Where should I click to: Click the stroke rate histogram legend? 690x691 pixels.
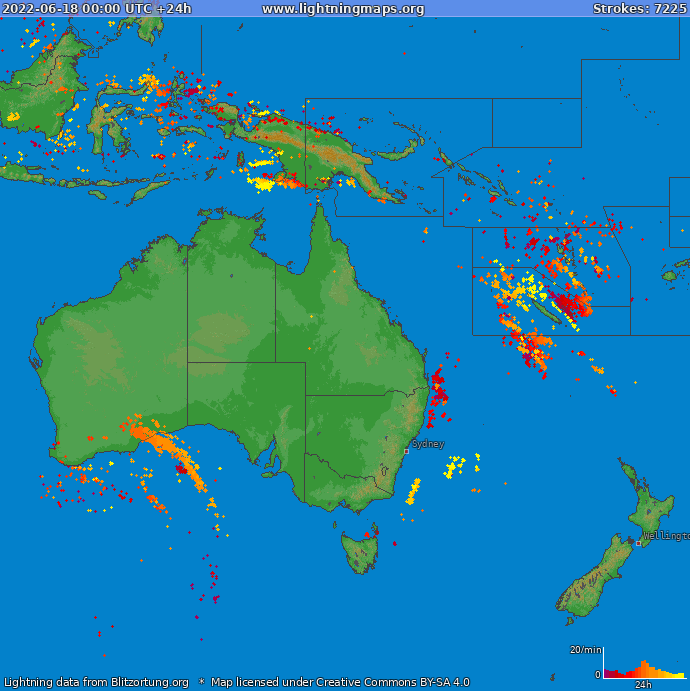[x=644, y=667]
